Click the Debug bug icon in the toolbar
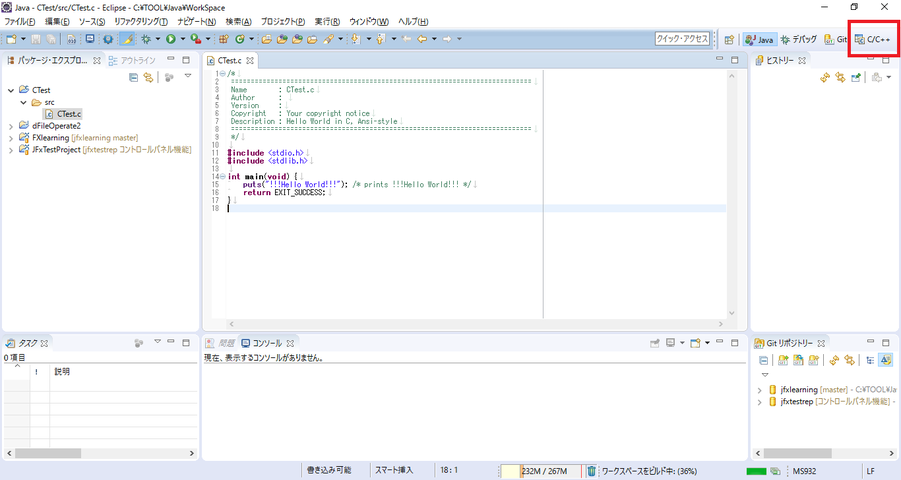Viewport: 901px width, 480px height. click(146, 39)
